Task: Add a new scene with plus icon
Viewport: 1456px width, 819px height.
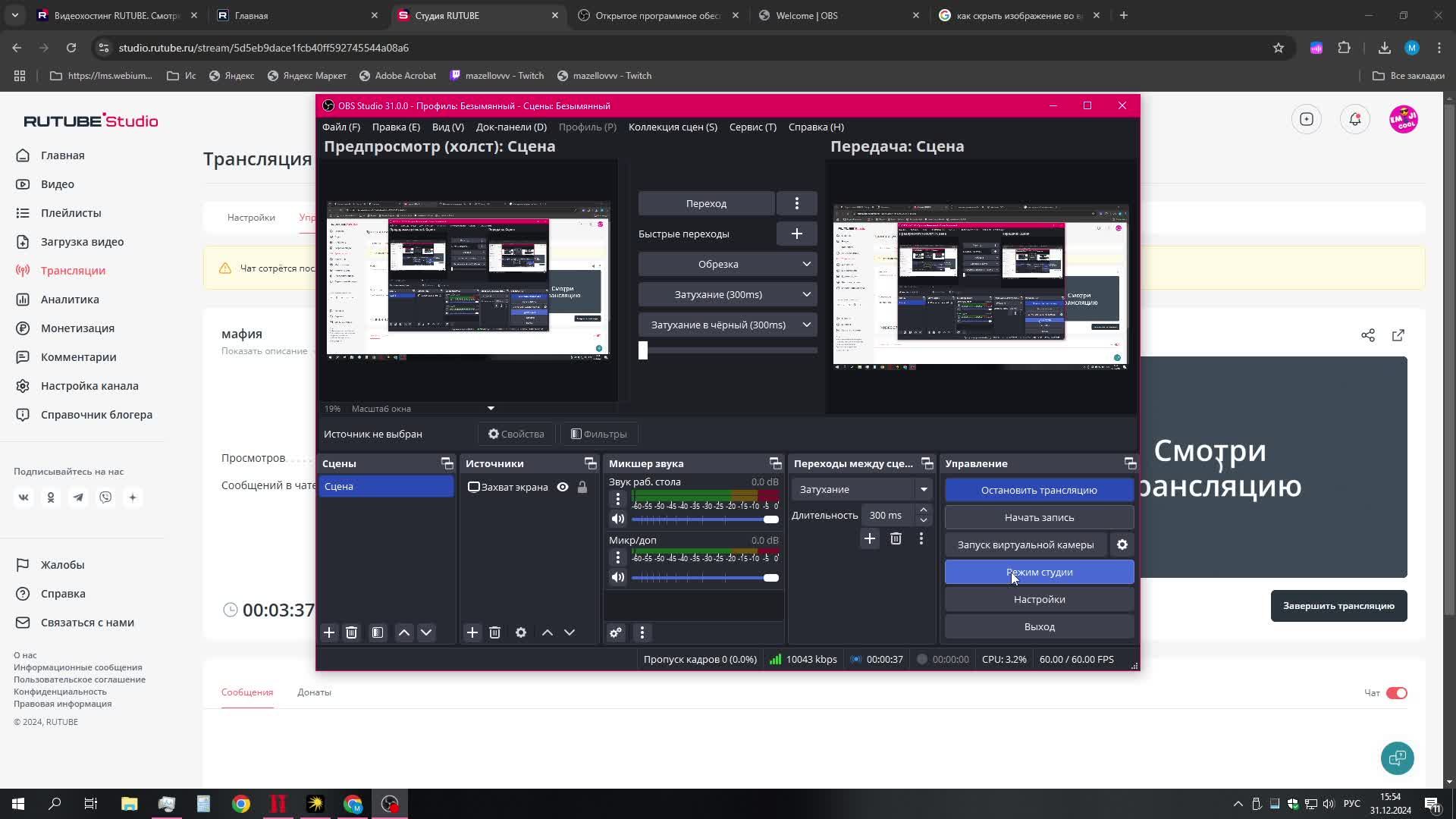Action: tap(329, 632)
